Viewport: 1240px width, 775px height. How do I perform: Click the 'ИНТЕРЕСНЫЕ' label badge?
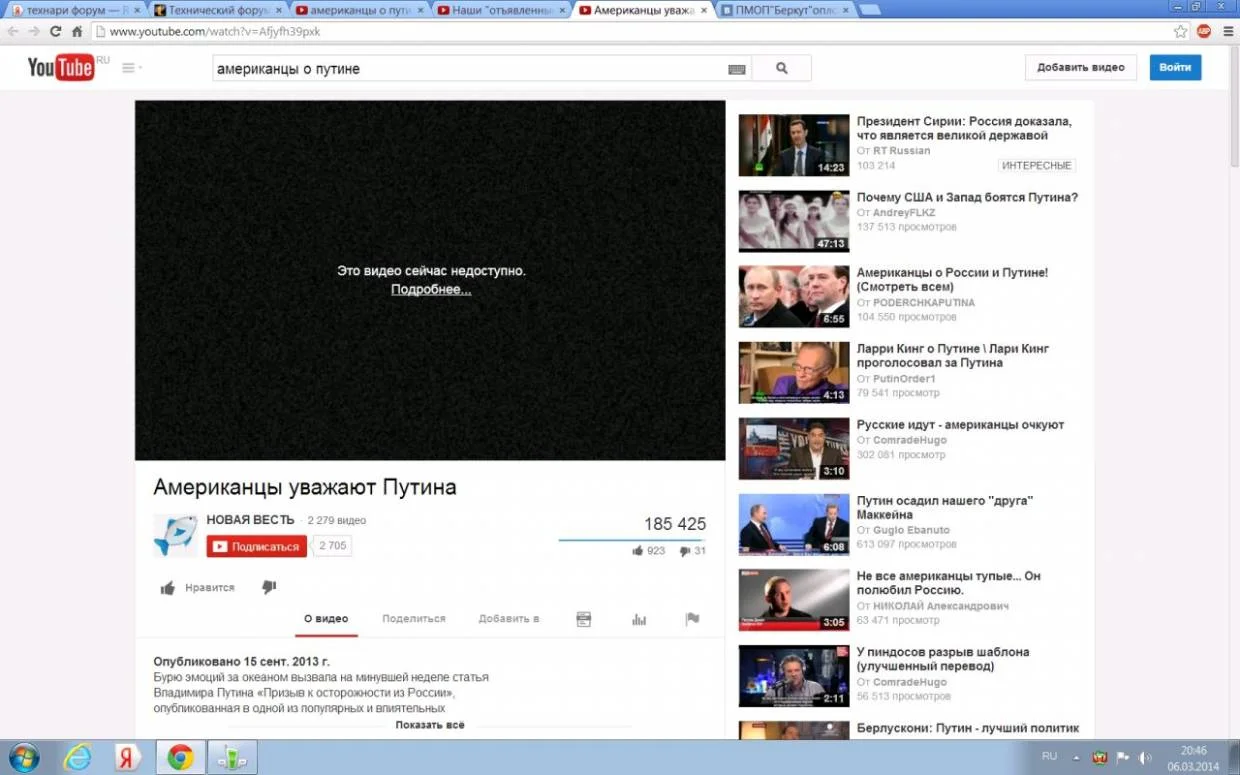coord(1037,165)
